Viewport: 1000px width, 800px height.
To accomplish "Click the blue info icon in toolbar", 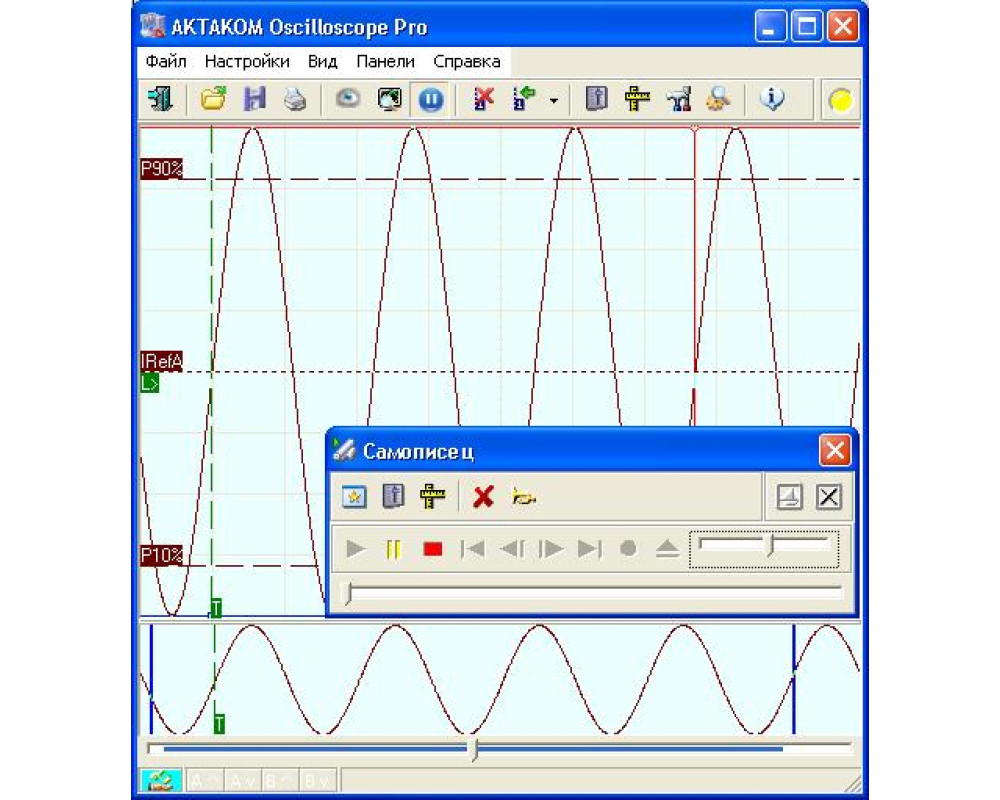I will tap(771, 99).
